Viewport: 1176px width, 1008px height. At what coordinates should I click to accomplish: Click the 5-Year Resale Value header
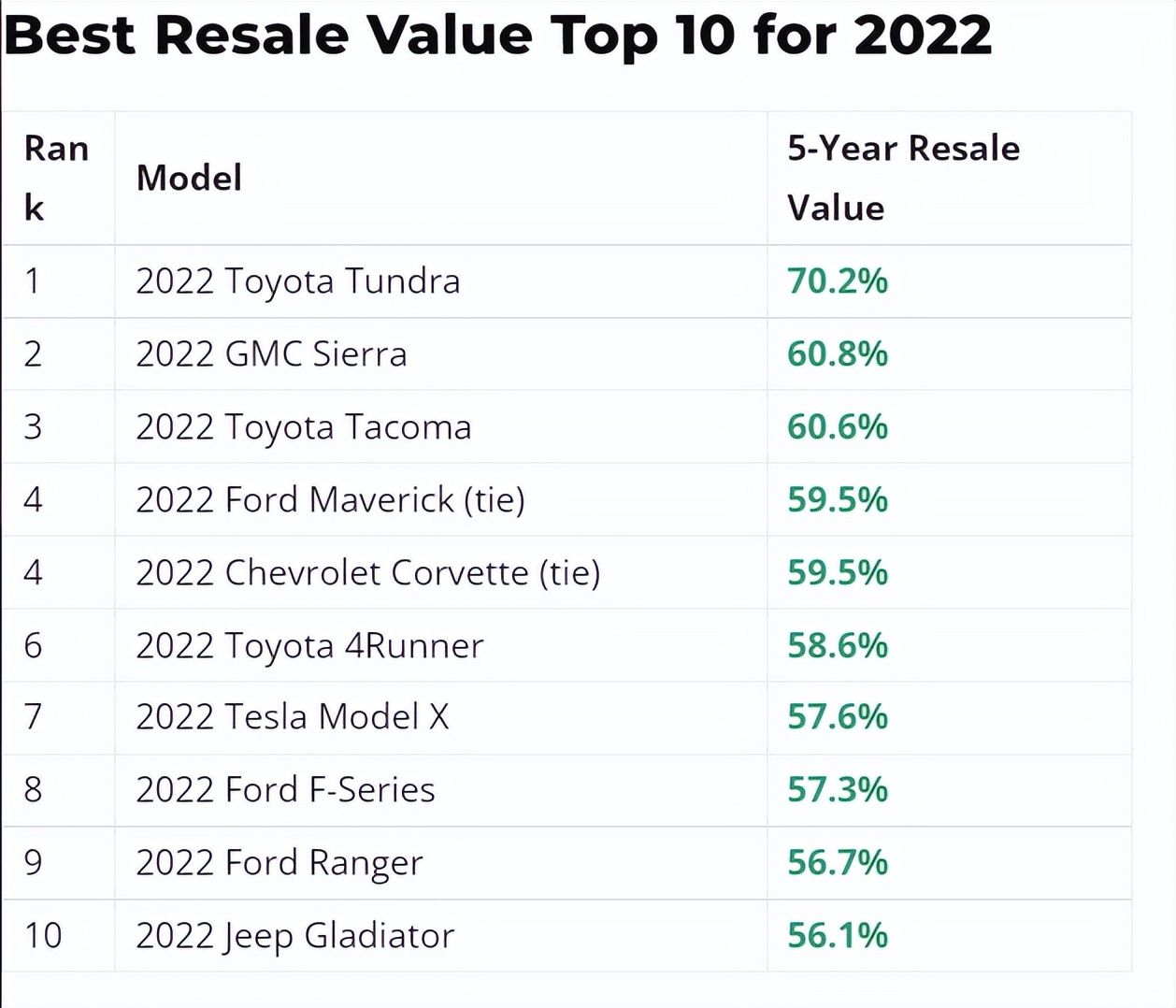click(x=902, y=178)
